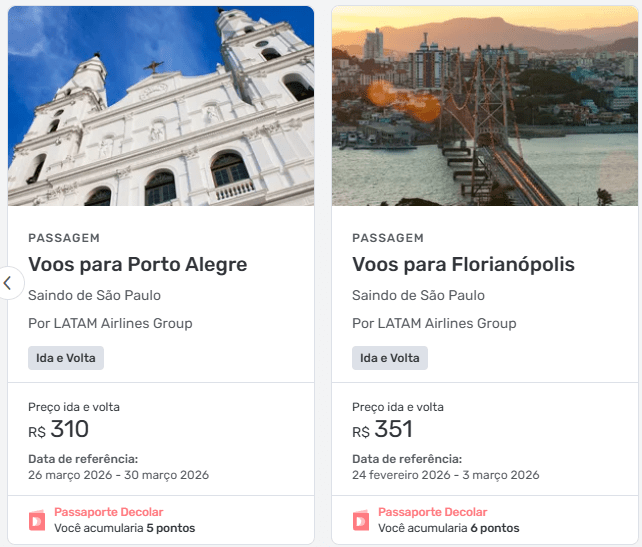The width and height of the screenshot is (642, 547).
Task: Open the Porto Alegre church photo
Action: click(161, 106)
